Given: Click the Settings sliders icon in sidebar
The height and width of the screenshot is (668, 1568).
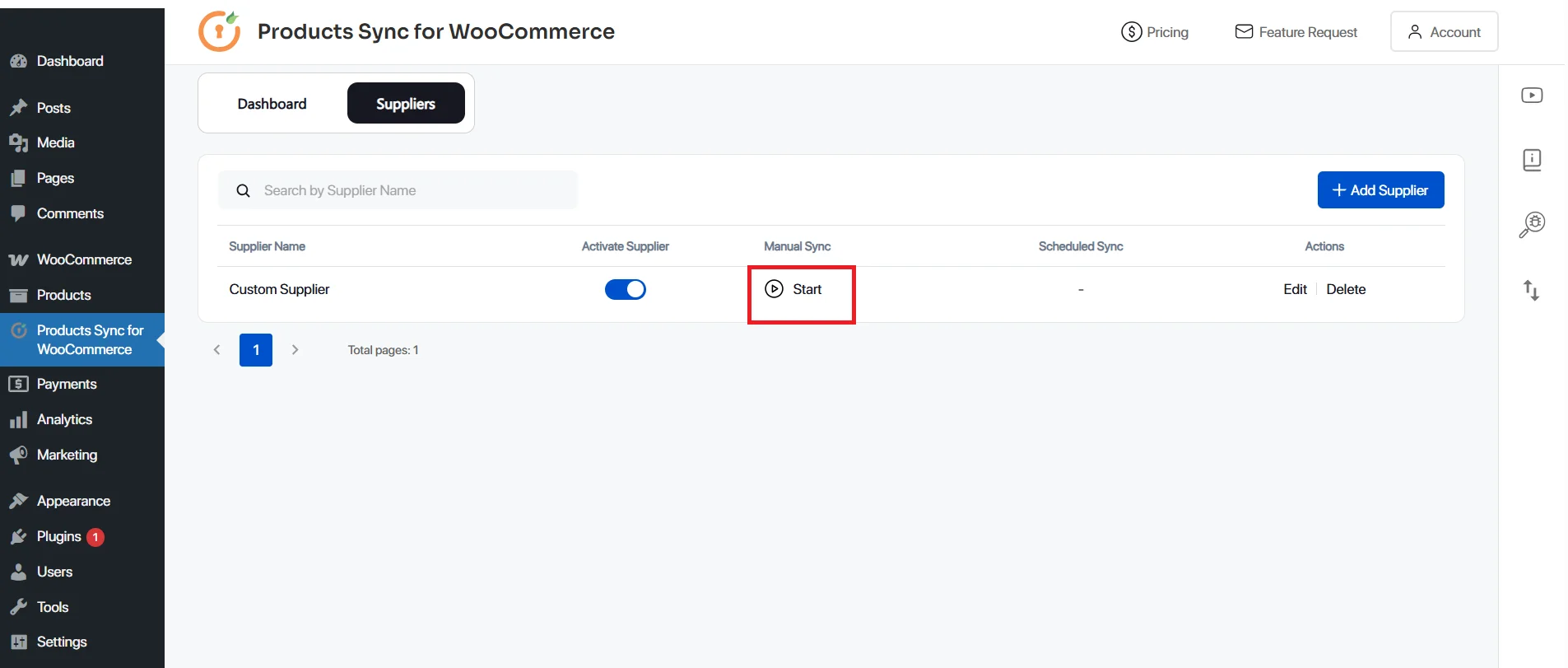Looking at the screenshot, I should (x=18, y=642).
